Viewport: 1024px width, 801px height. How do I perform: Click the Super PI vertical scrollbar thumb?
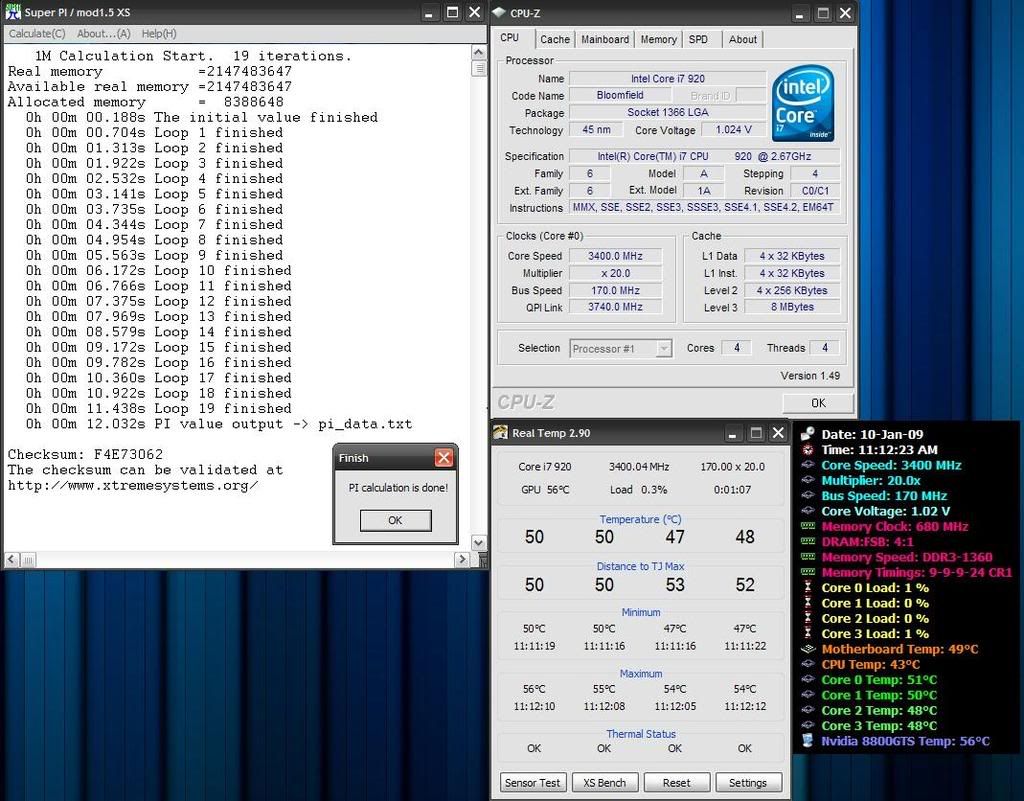[479, 68]
